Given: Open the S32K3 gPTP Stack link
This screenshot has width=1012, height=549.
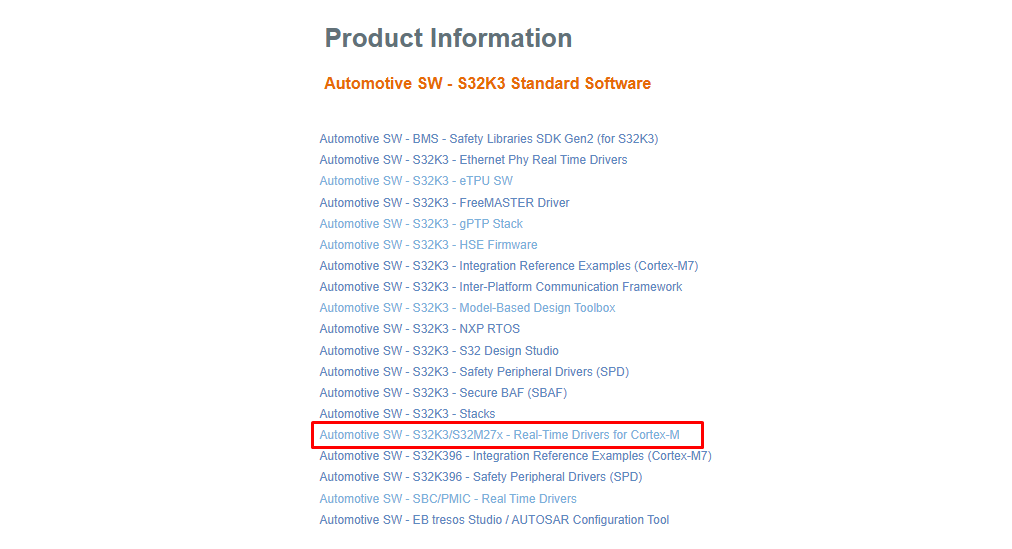Looking at the screenshot, I should pyautogui.click(x=421, y=224).
